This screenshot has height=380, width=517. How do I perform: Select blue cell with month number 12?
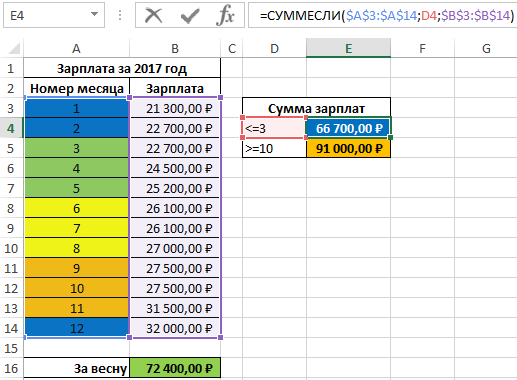pyautogui.click(x=77, y=328)
